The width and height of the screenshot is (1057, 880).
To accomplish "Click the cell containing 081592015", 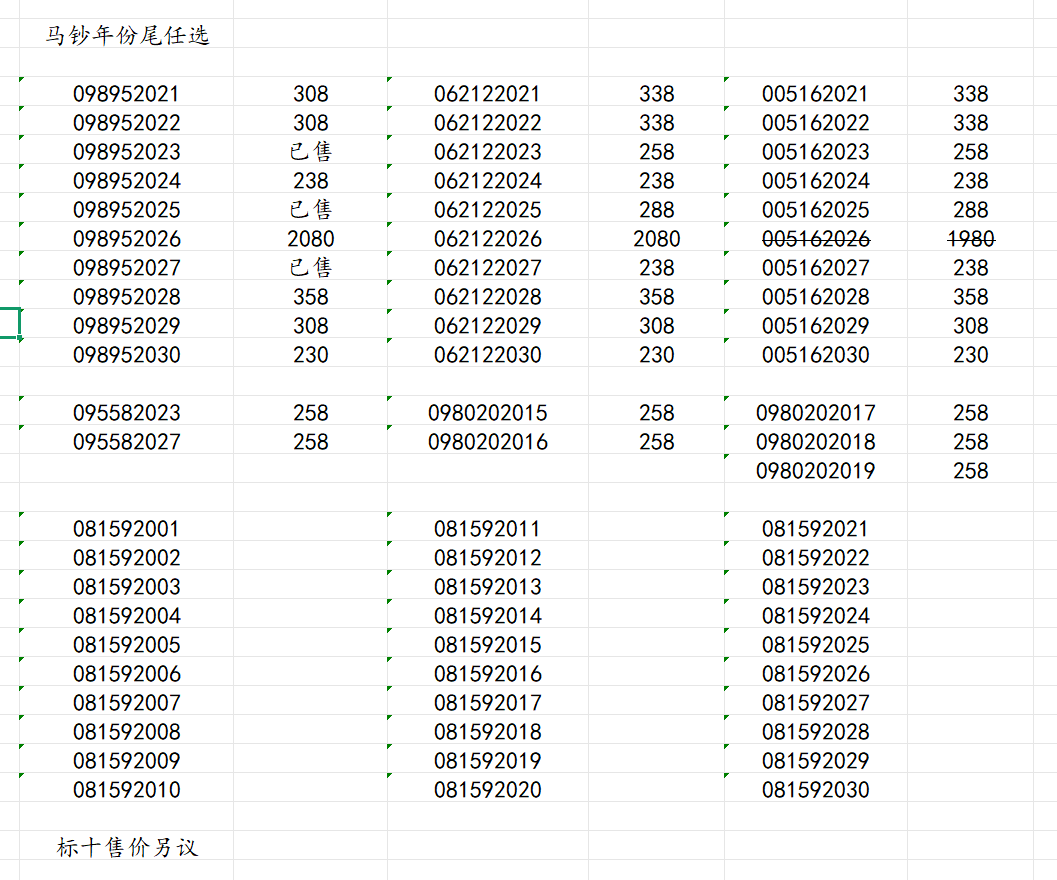I will pos(488,645).
